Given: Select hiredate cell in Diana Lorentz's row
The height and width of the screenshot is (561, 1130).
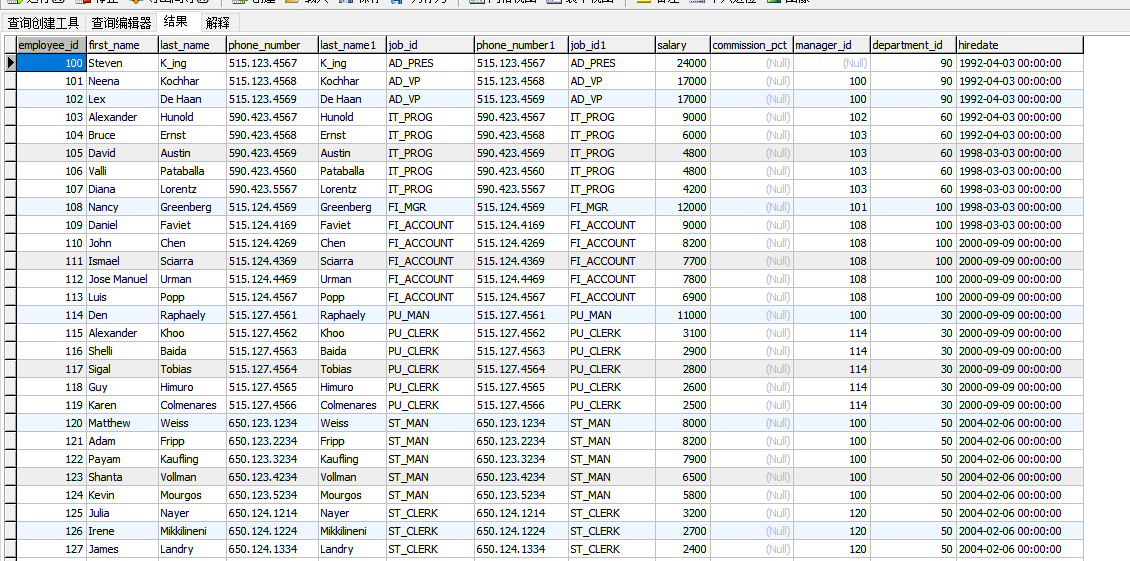Looking at the screenshot, I should [1019, 189].
